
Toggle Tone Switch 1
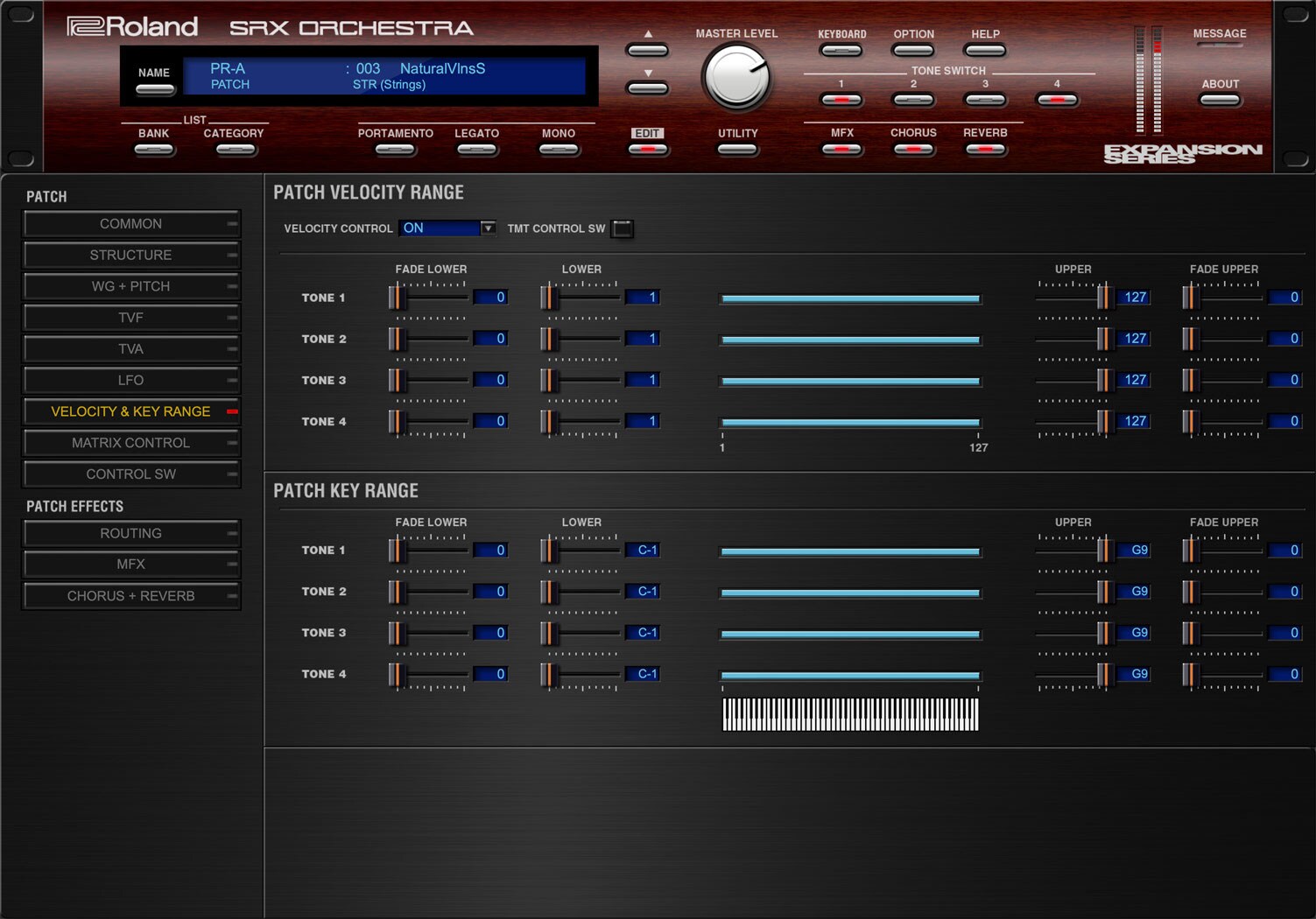841,100
